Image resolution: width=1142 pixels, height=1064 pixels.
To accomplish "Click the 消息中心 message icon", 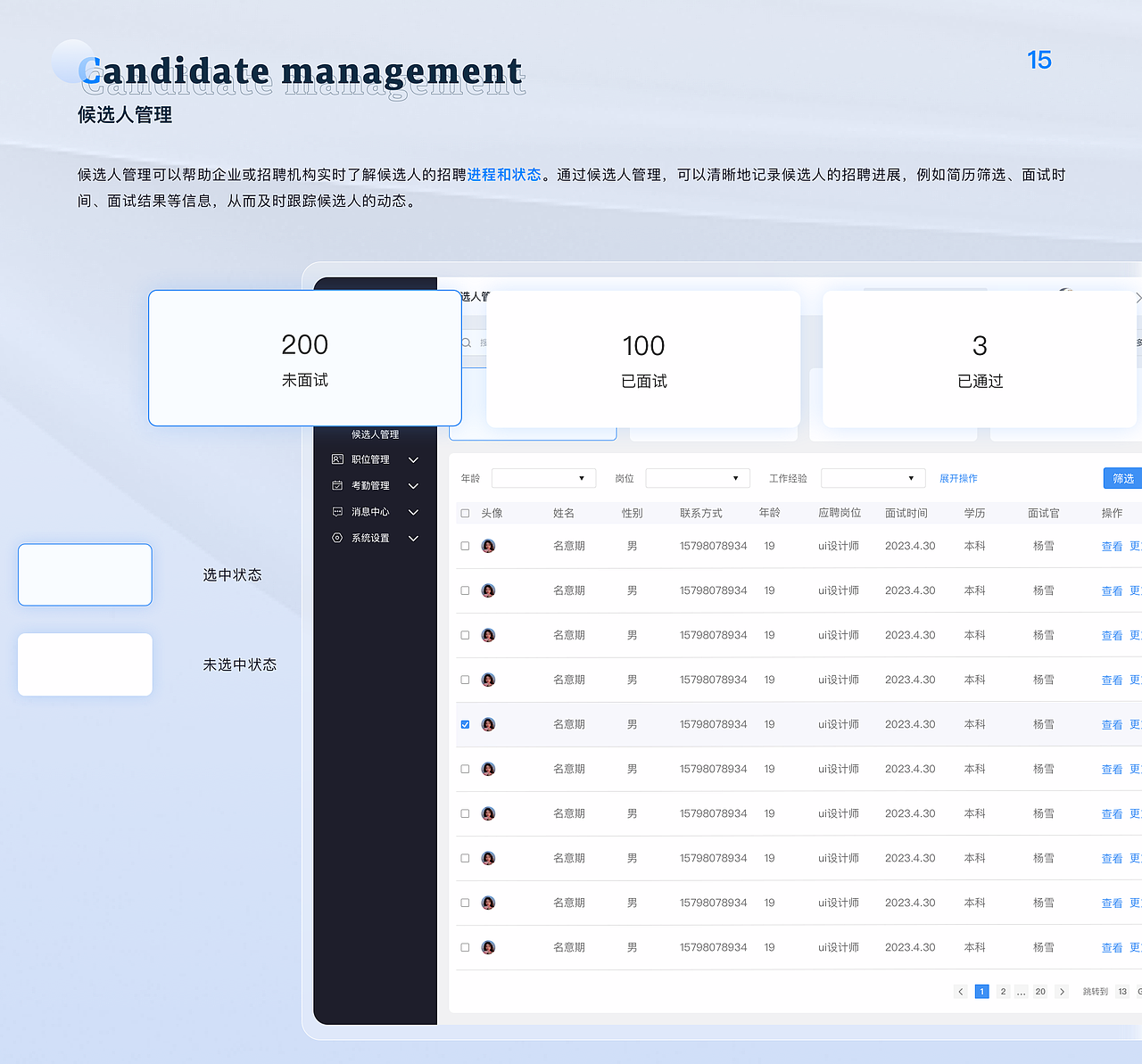I will (337, 512).
